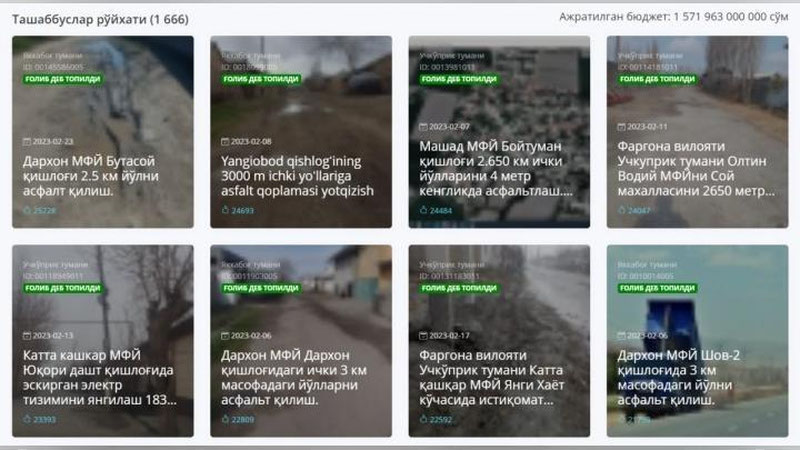Click the thumbs-up icon beside 25228 votes

[27, 211]
